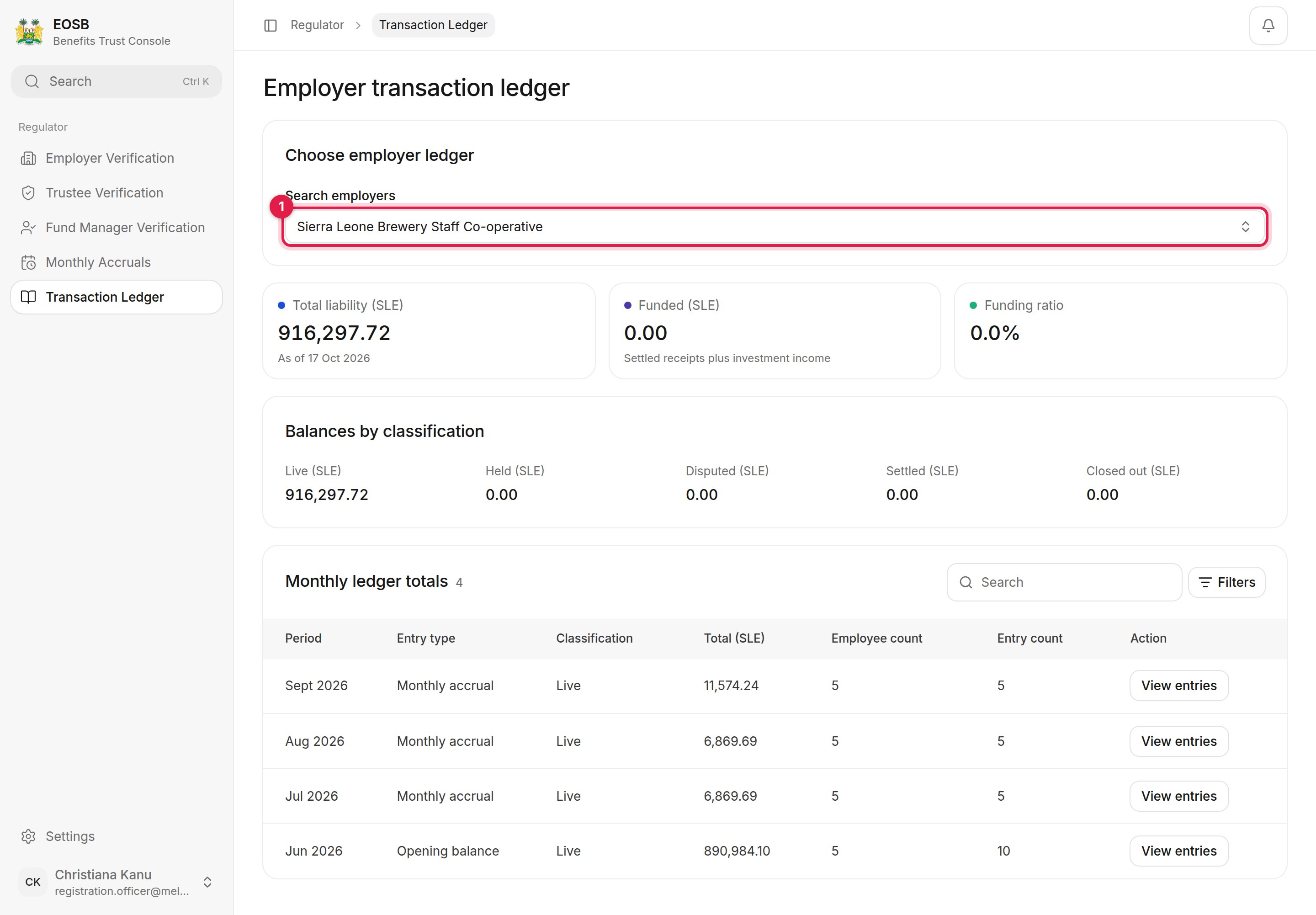Select Transaction Ledger in sidebar
Viewport: 1316px width, 915px height.
tap(117, 297)
